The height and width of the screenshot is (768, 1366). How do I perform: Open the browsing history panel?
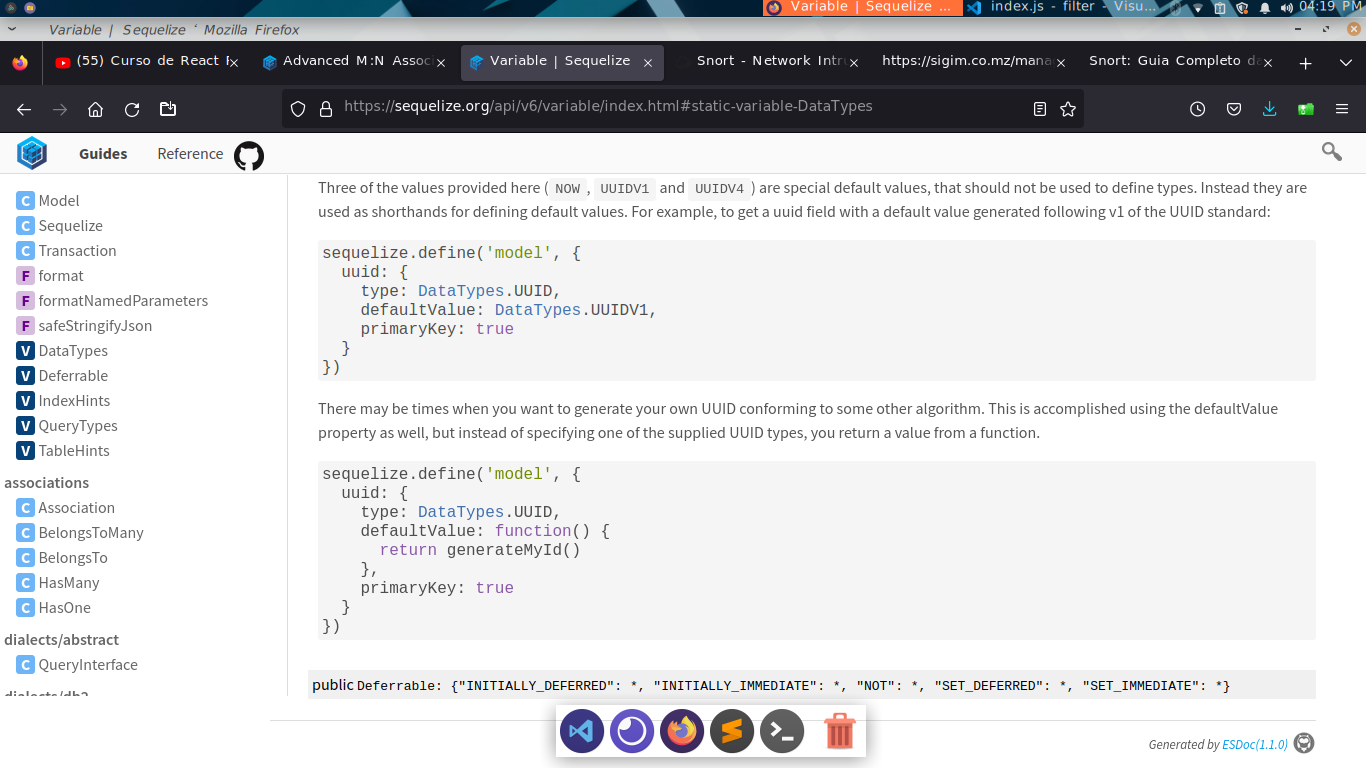tap(1197, 108)
